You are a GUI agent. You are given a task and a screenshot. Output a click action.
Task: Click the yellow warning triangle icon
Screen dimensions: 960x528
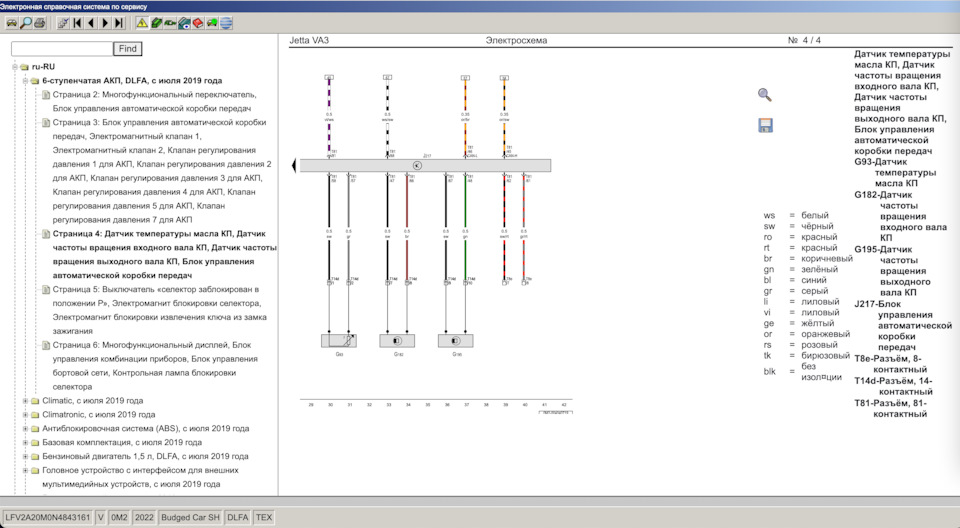click(142, 23)
